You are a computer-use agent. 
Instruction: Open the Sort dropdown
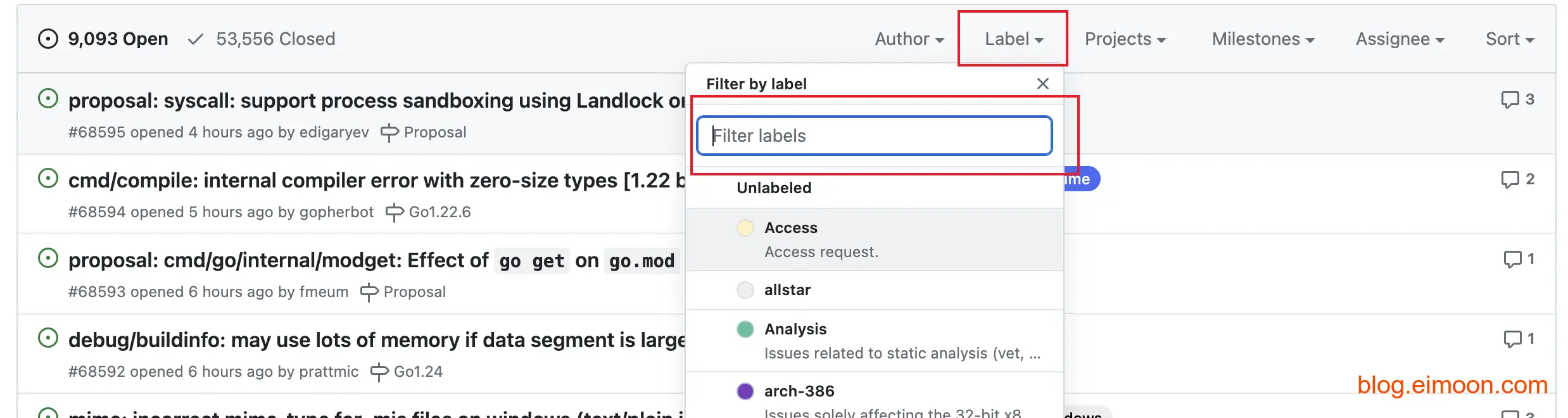click(1509, 39)
